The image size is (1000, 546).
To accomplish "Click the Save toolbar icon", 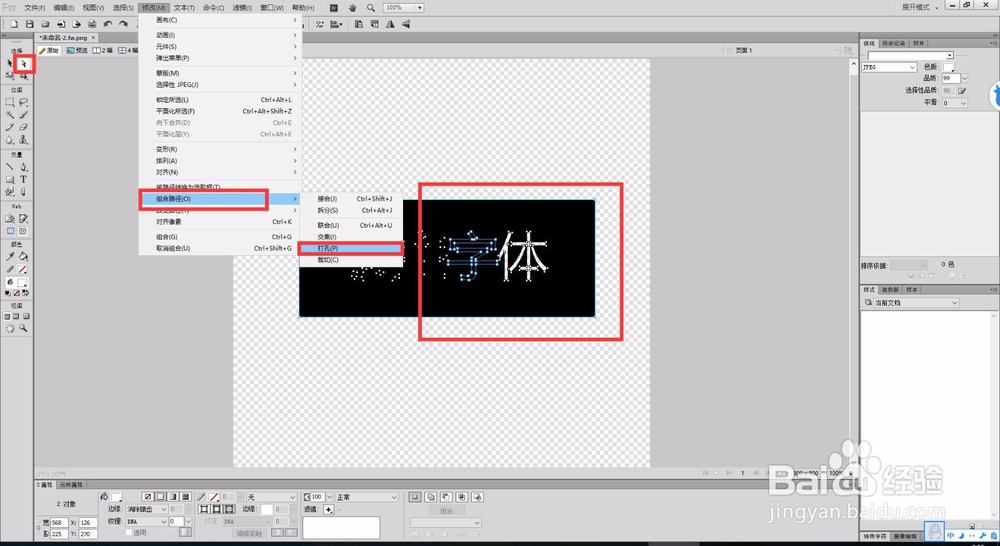I will (x=29, y=24).
